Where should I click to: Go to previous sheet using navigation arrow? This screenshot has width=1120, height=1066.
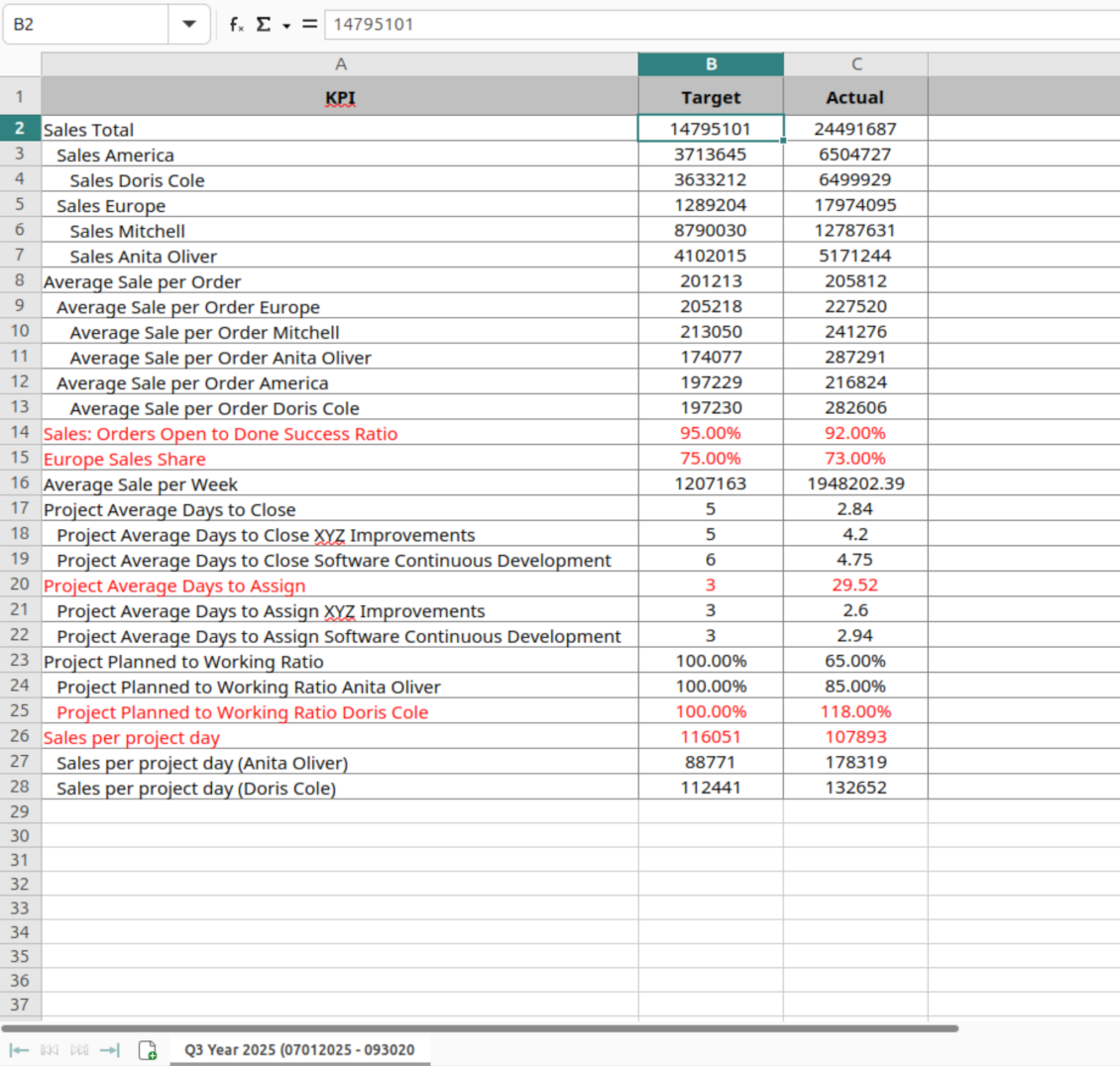(50, 1050)
